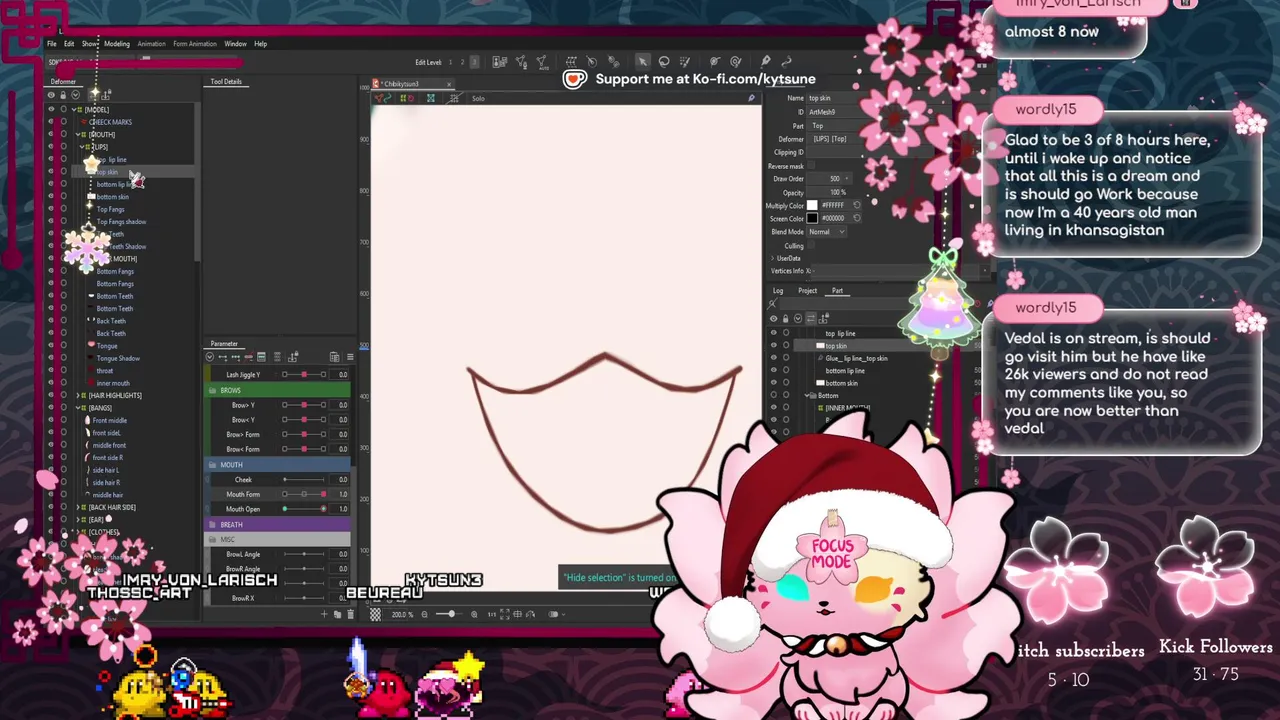Click the Opacity 100 % field
This screenshot has width=1280, height=720.
827,192
